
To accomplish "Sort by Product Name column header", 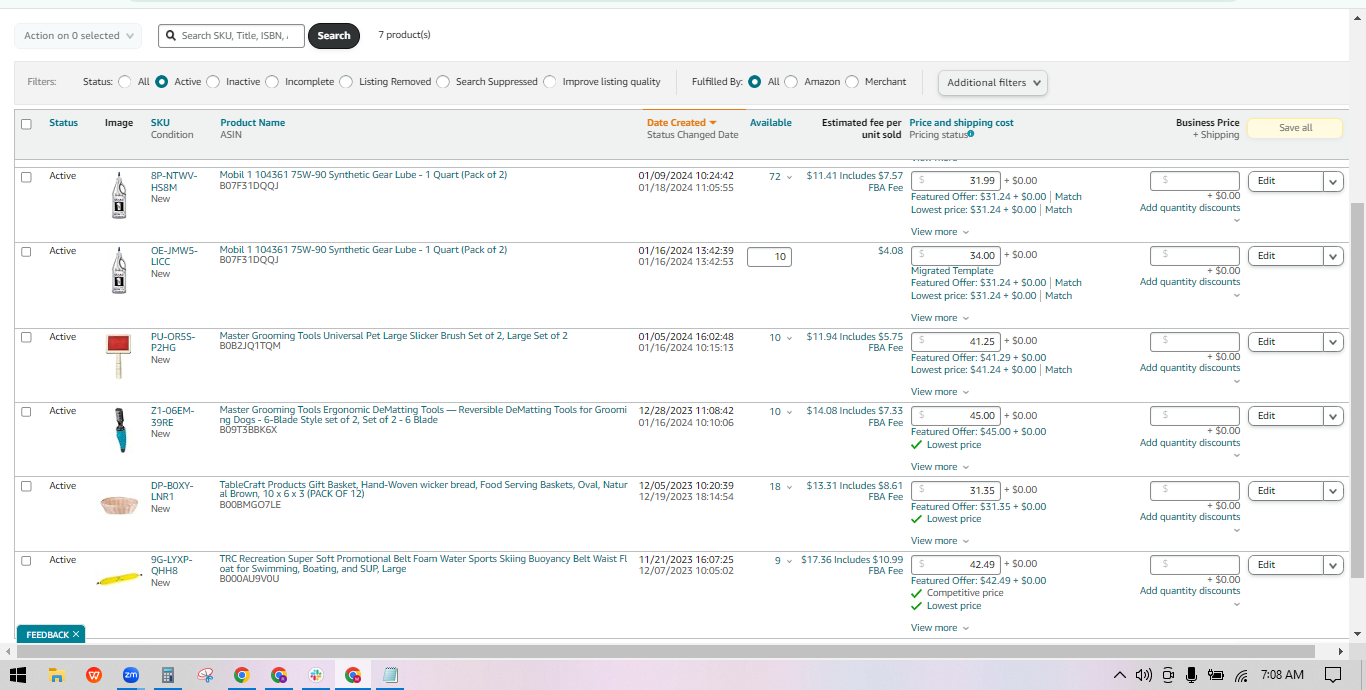I will [253, 123].
